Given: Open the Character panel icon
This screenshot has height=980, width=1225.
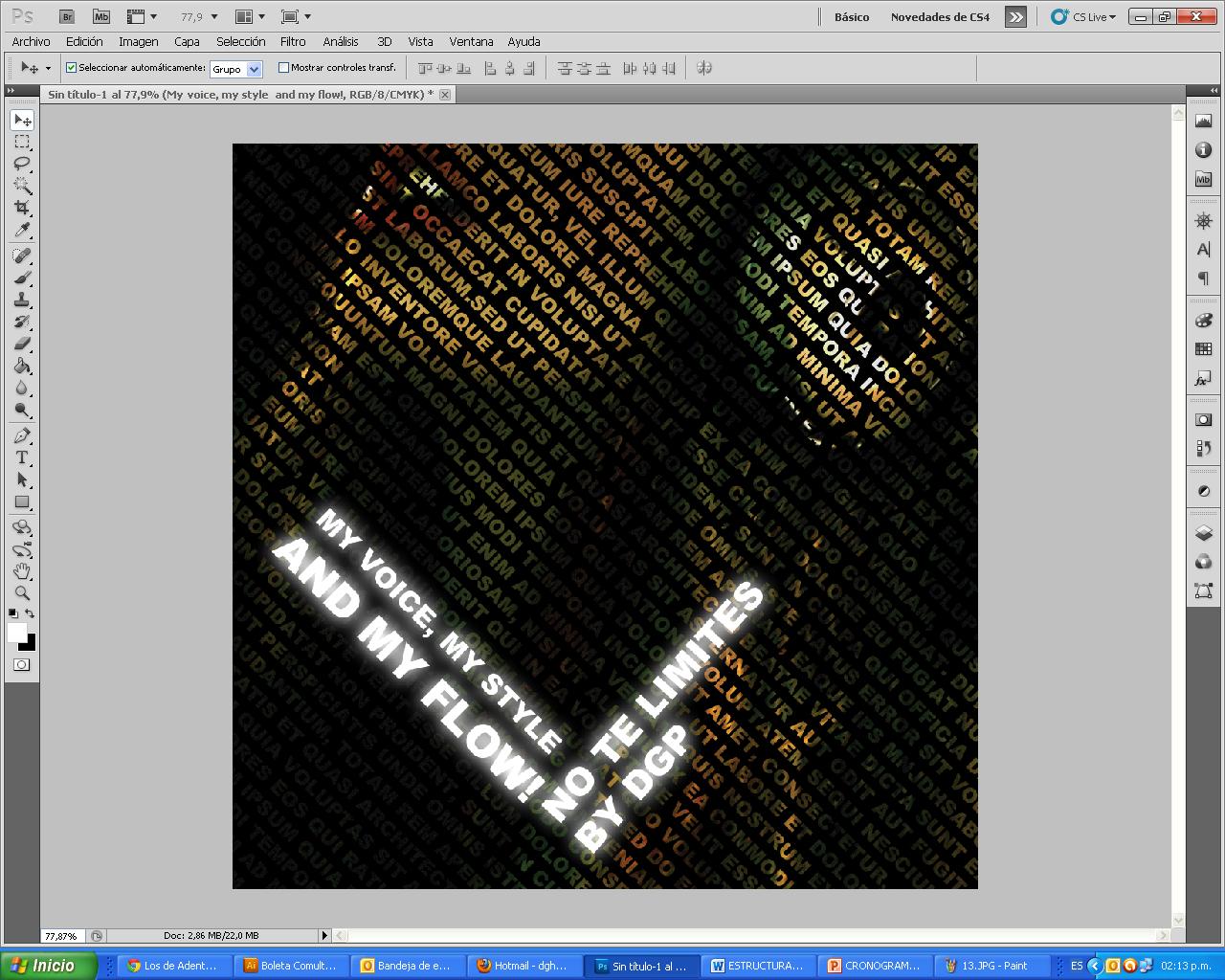Looking at the screenshot, I should [x=1203, y=250].
